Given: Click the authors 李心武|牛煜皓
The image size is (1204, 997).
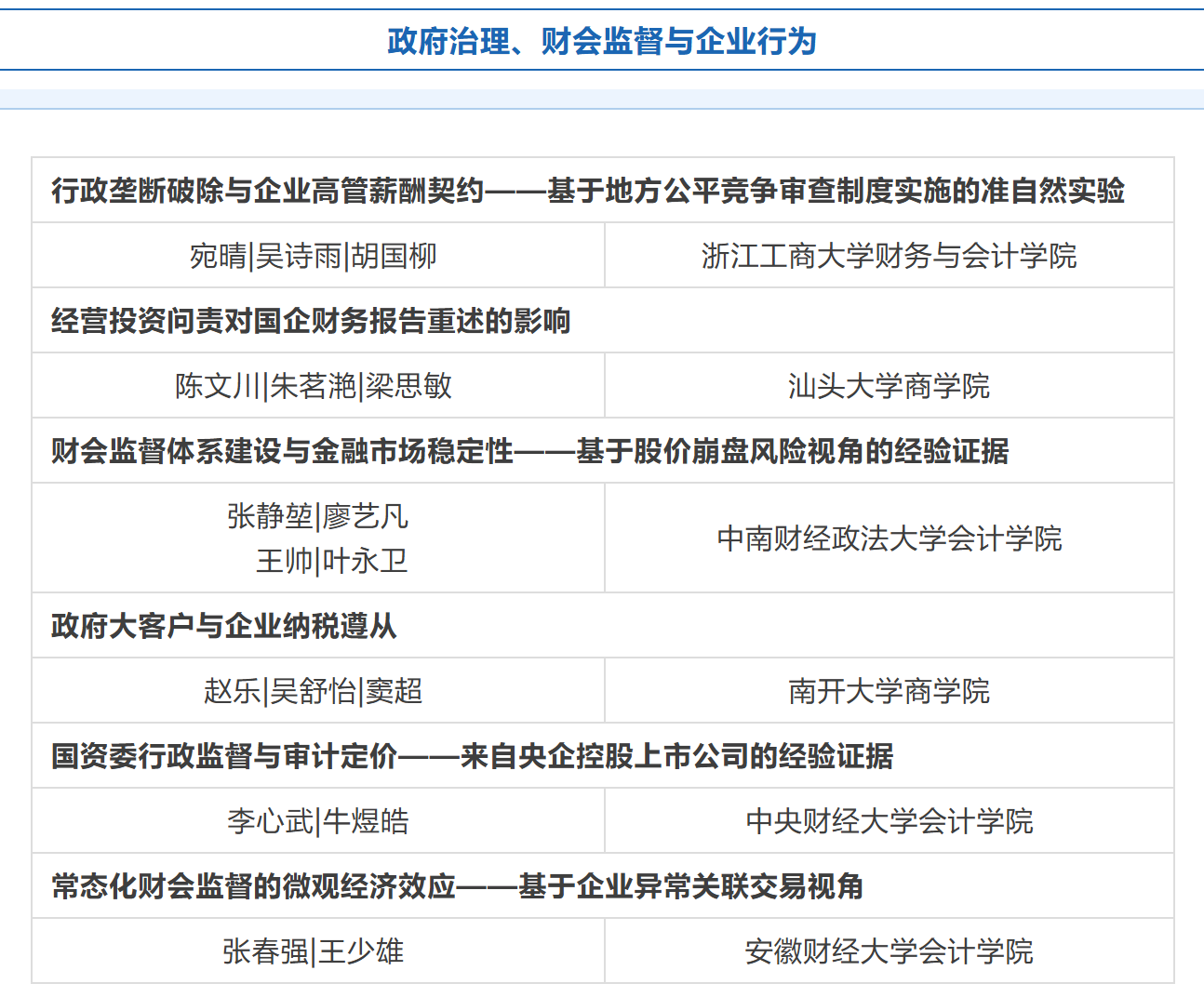Looking at the screenshot, I should click(x=317, y=821).
